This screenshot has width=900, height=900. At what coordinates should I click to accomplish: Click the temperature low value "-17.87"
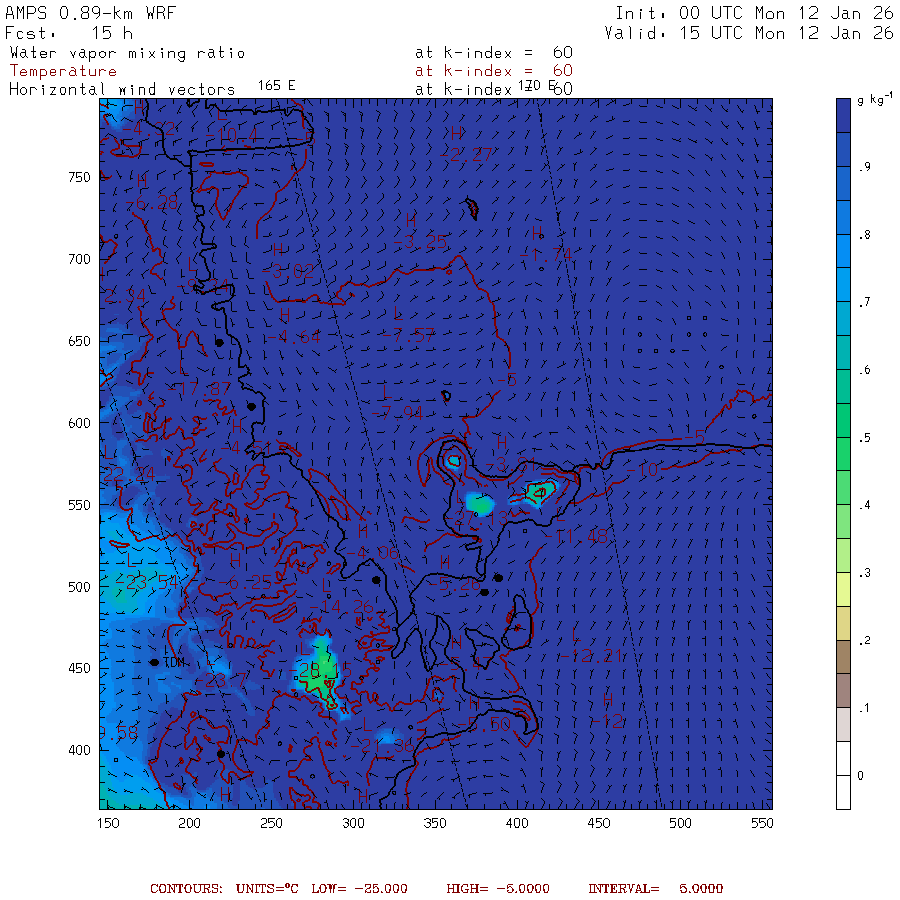pyautogui.click(x=200, y=389)
